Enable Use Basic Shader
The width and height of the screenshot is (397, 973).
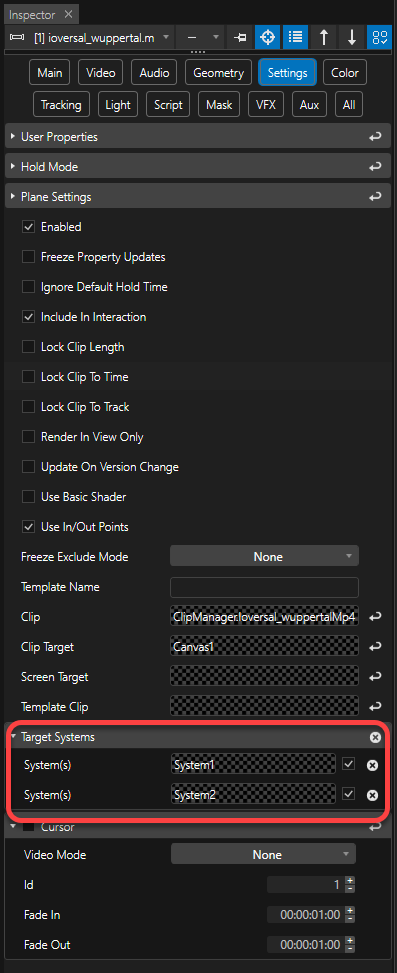pos(29,496)
